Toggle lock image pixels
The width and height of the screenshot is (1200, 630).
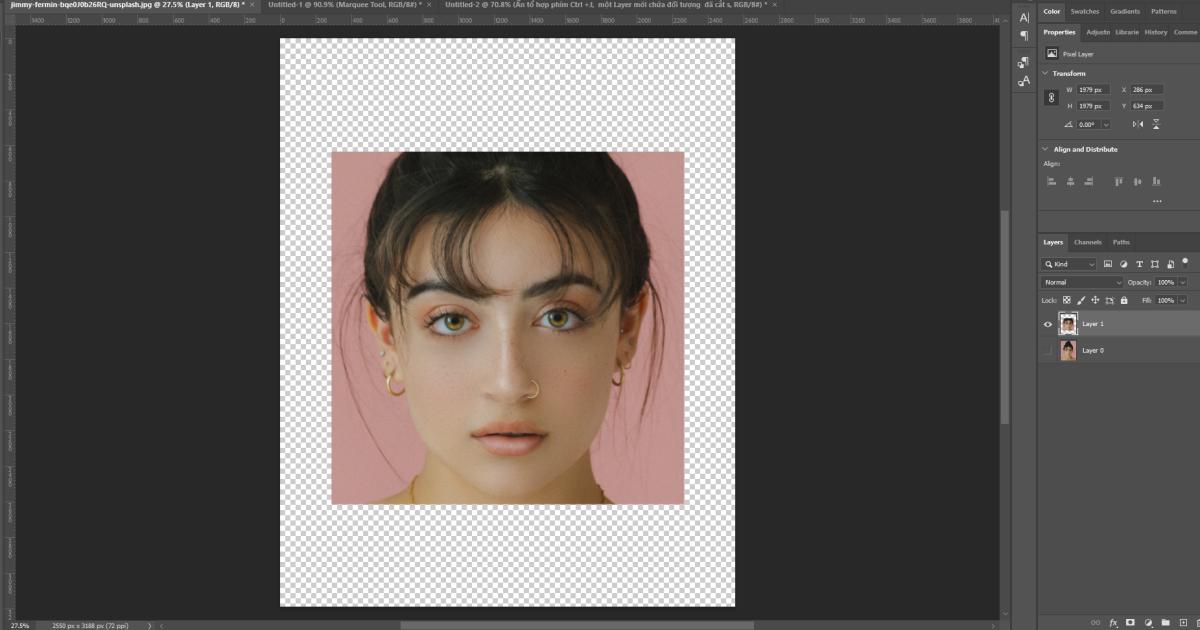tap(1081, 300)
